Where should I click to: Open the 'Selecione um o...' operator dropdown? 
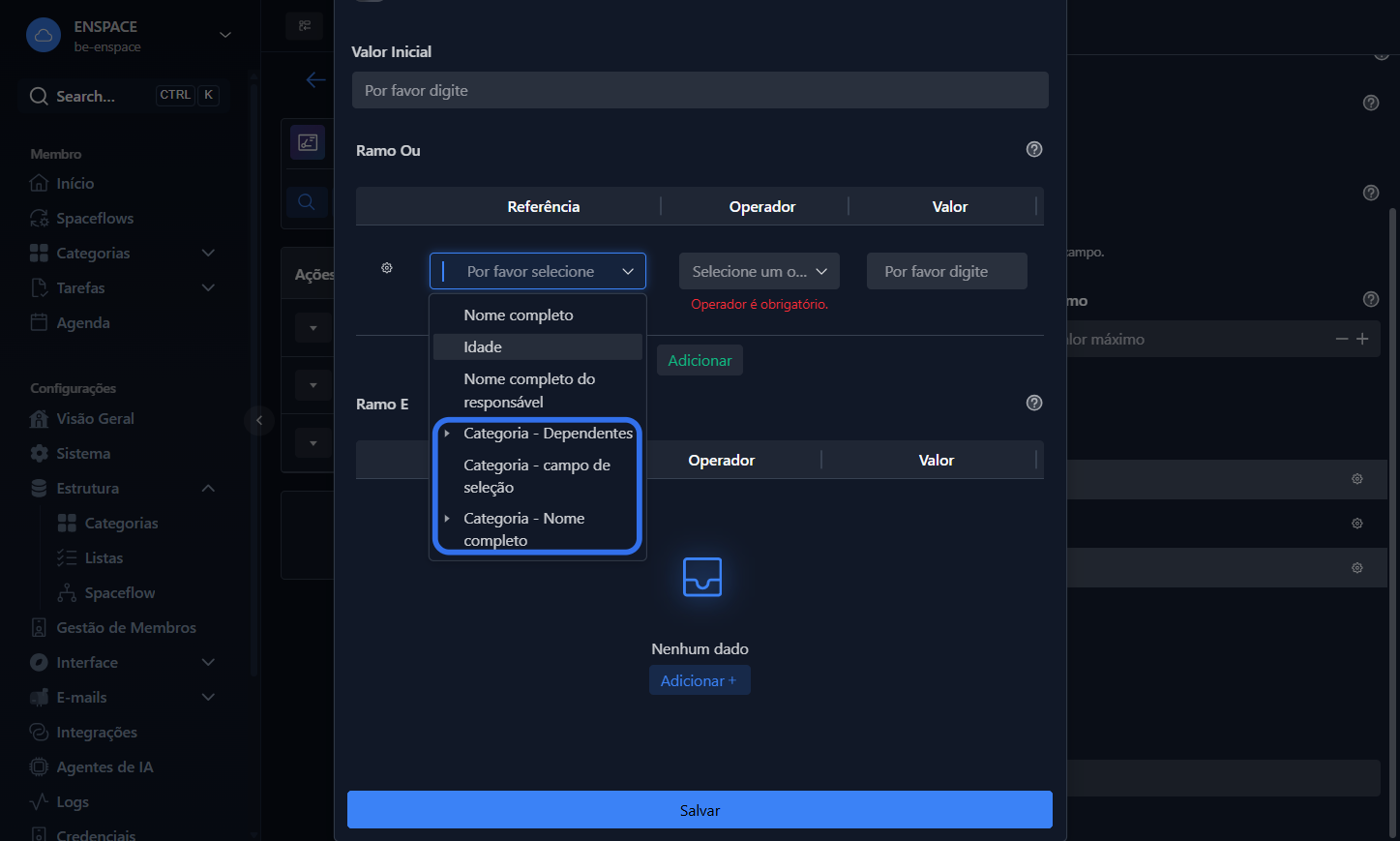(760, 271)
